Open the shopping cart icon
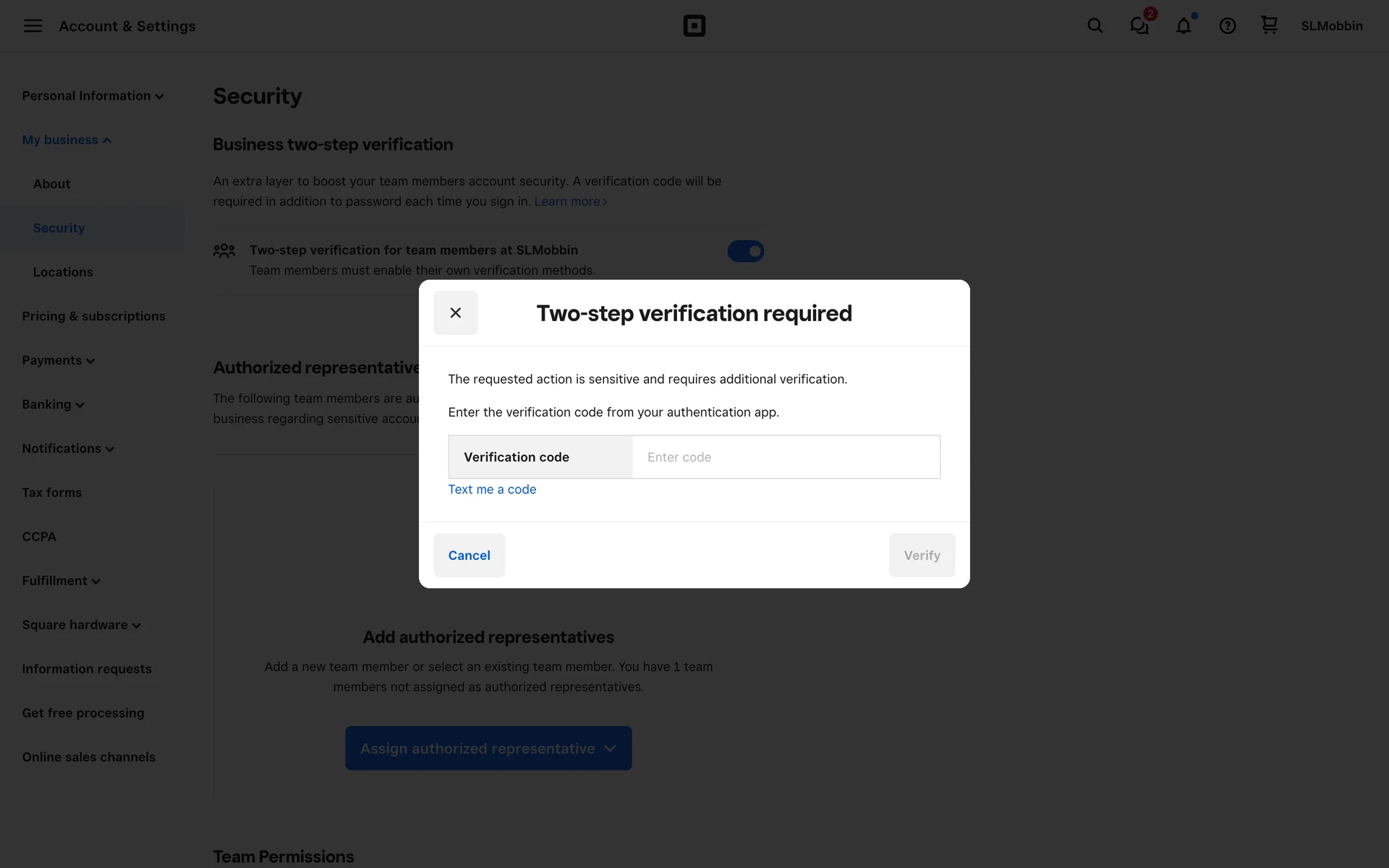 click(1269, 25)
